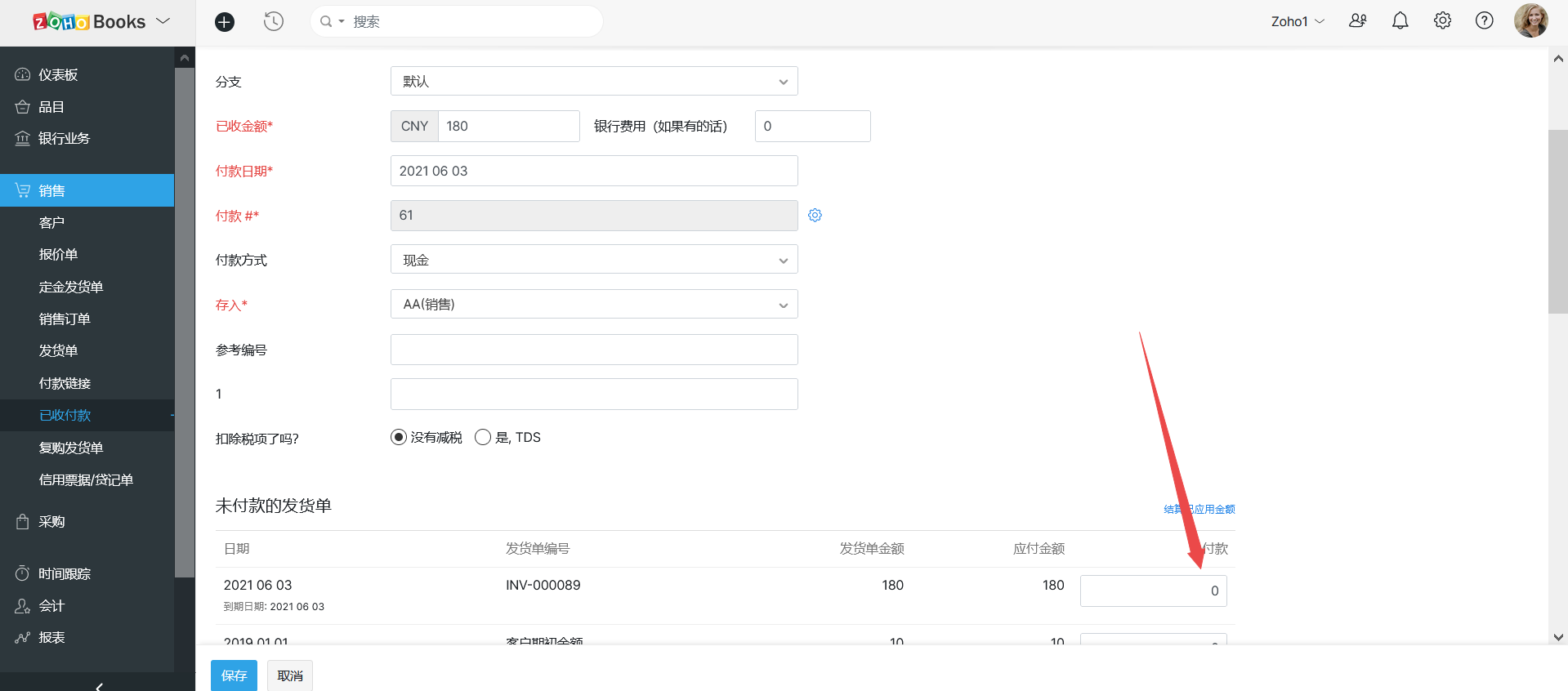Open 发货单 in the sales submenu

58,351
